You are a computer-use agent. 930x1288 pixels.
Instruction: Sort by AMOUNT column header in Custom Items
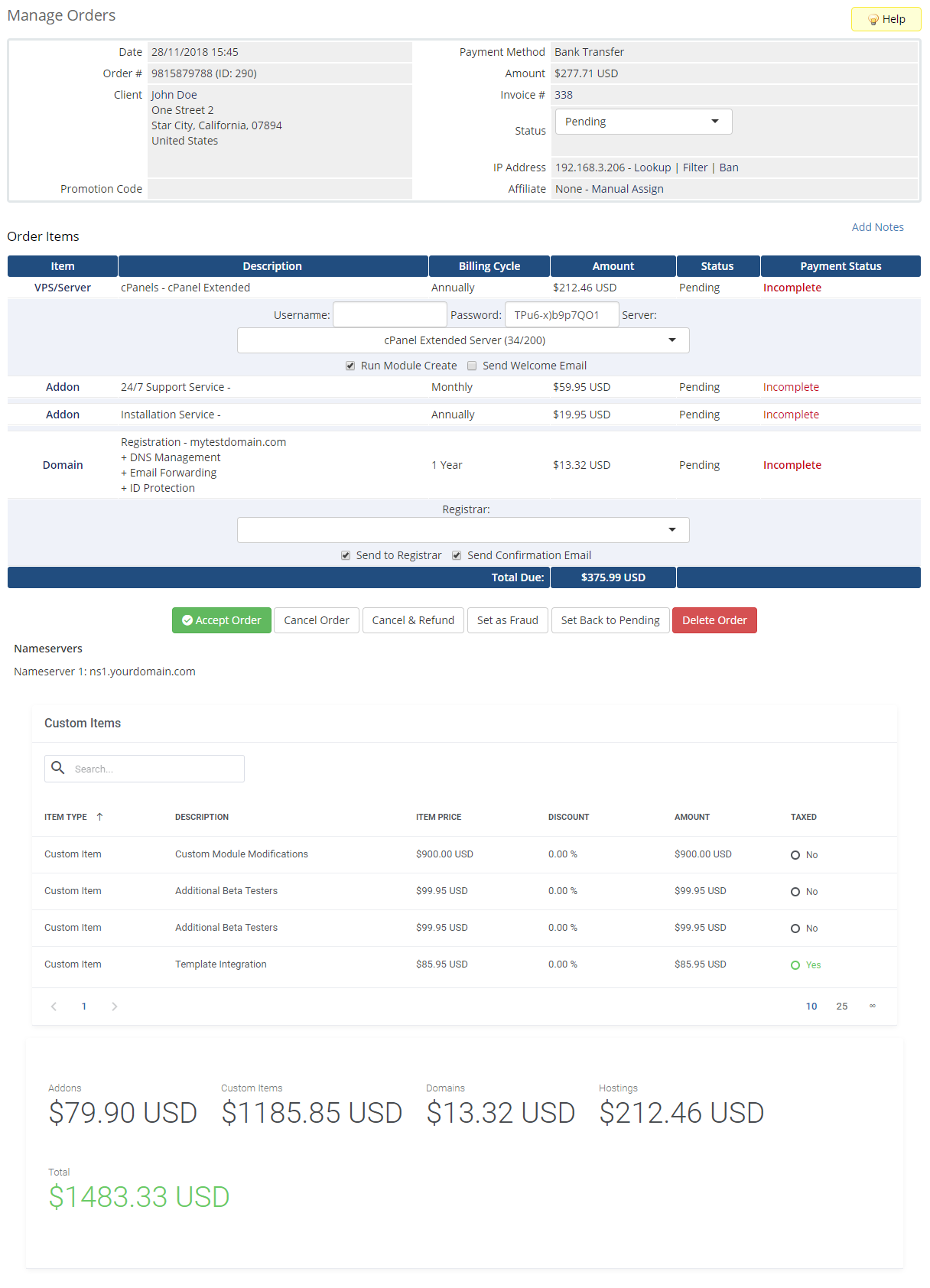(692, 817)
